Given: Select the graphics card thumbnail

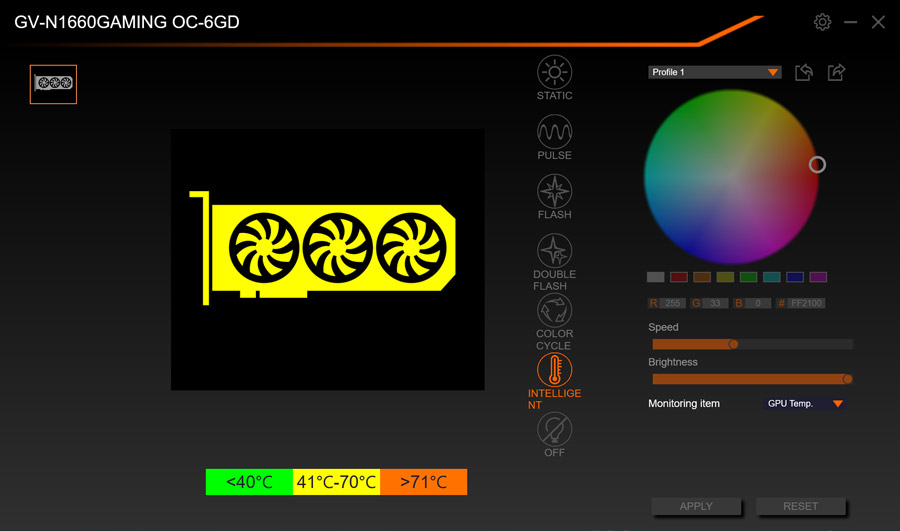Looking at the screenshot, I should click(x=53, y=84).
